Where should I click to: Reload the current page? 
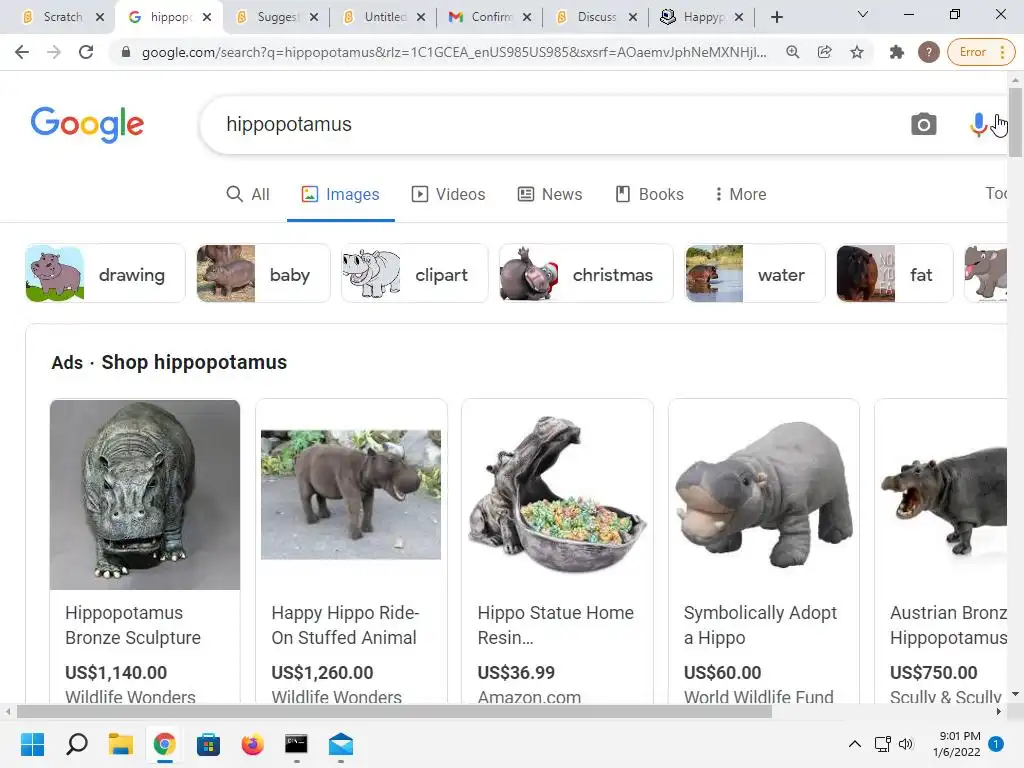coord(86,52)
